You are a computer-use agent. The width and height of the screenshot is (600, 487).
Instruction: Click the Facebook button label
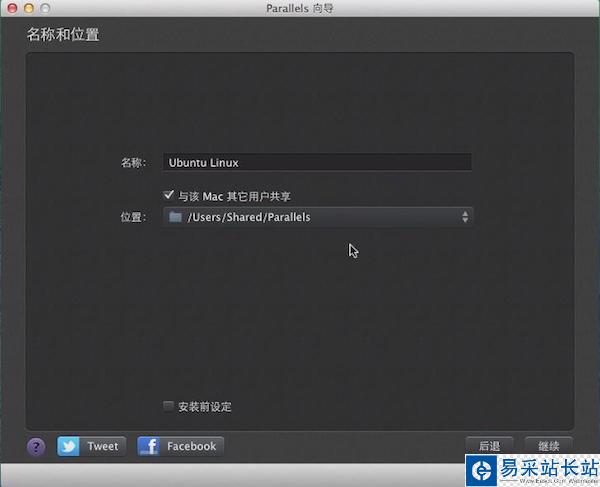coord(191,446)
